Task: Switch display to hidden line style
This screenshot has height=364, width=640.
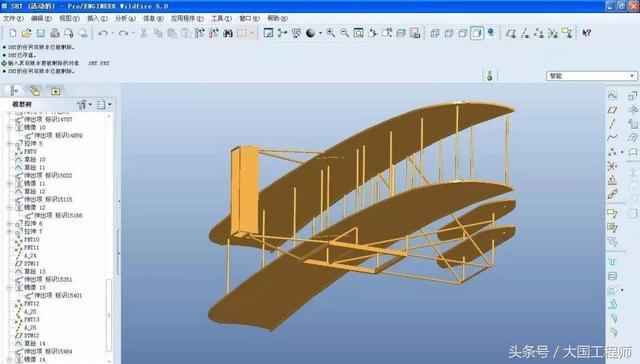Action: coord(449,33)
